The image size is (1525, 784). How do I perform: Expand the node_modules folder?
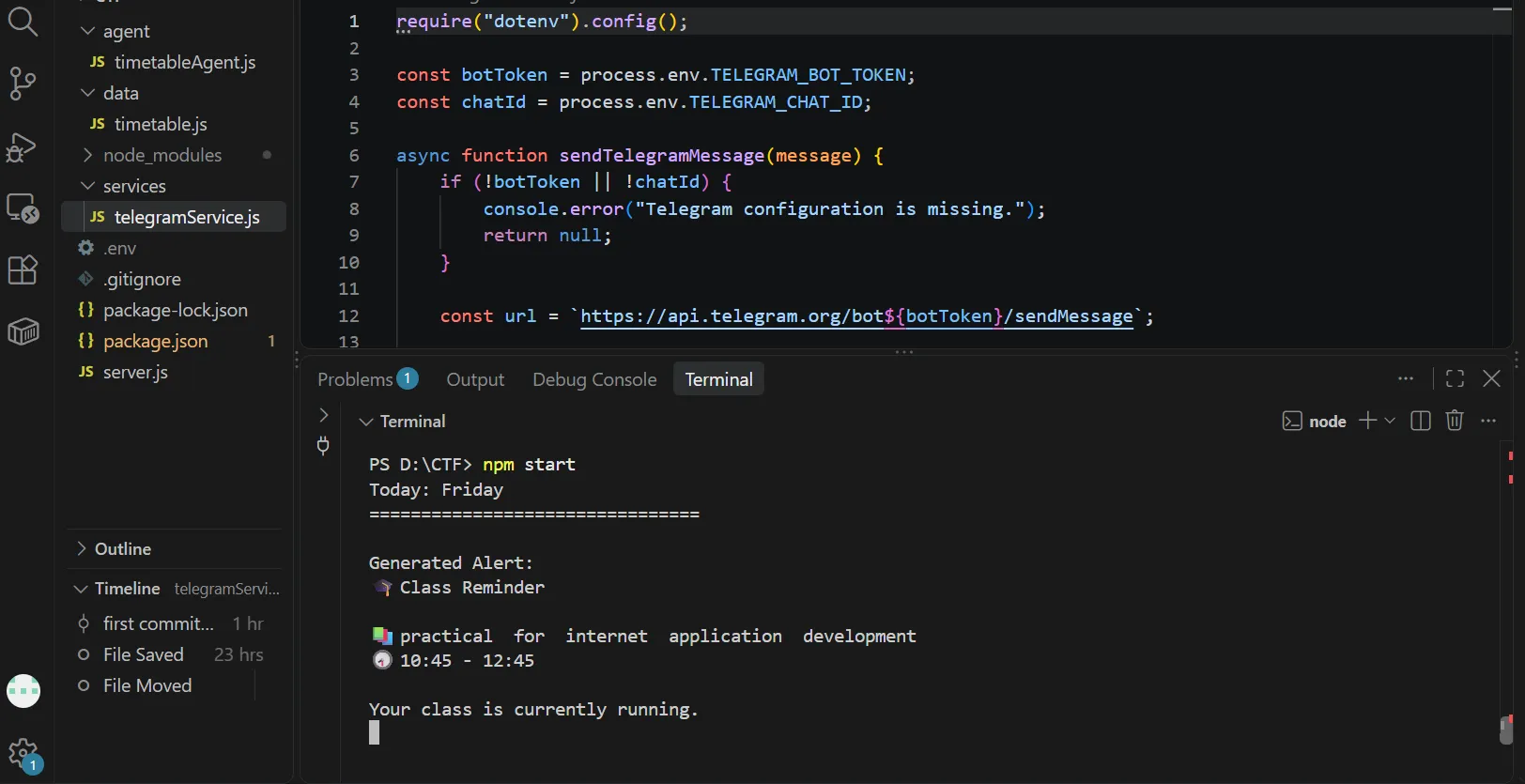click(x=87, y=155)
